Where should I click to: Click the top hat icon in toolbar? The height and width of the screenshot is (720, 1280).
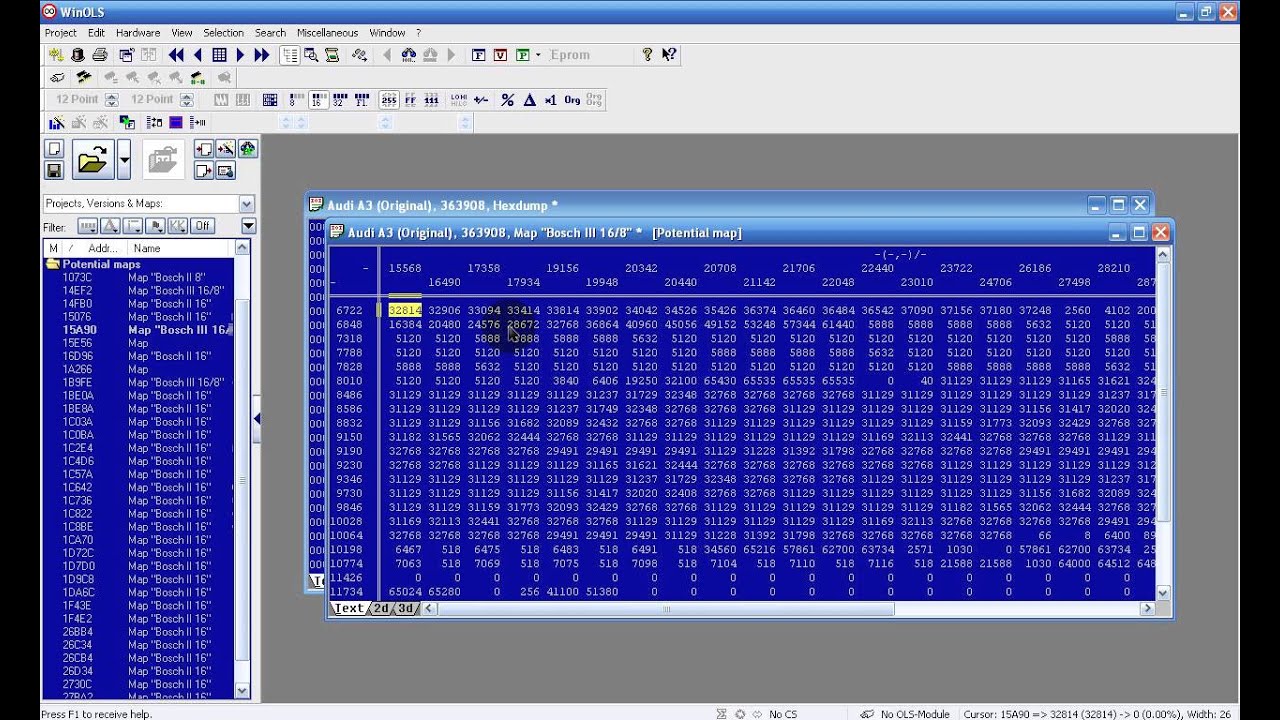(x=77, y=55)
